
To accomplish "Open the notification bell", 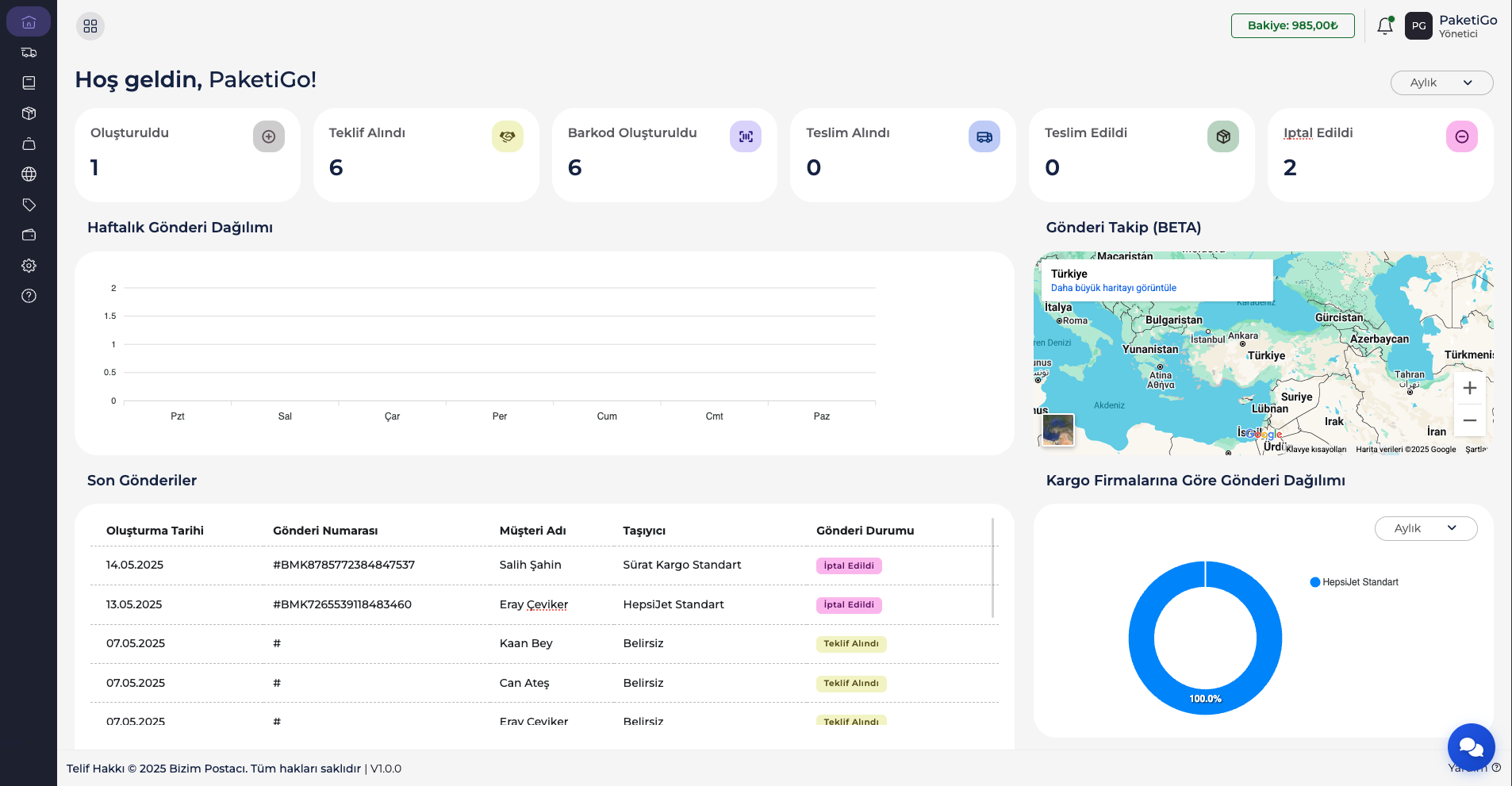I will 1384,25.
